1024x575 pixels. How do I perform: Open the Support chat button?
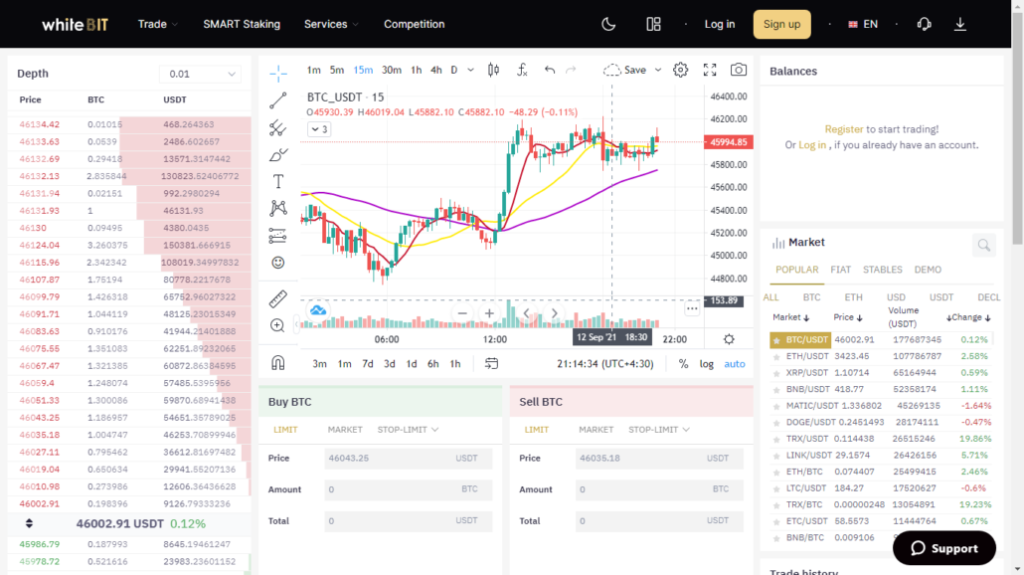pos(944,548)
